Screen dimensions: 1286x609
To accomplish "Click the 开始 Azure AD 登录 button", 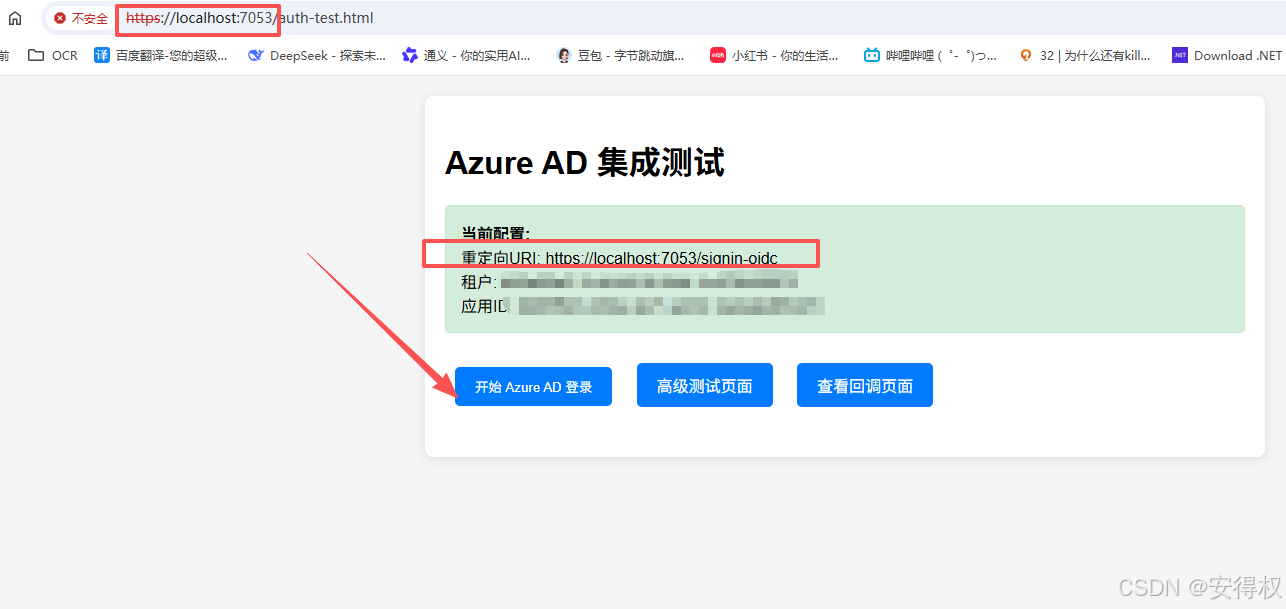I will [x=533, y=386].
